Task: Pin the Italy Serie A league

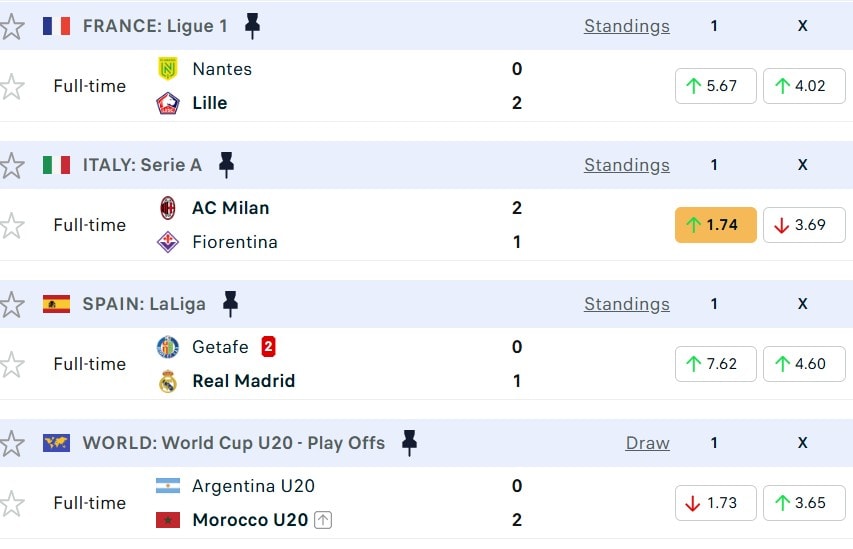Action: (226, 165)
